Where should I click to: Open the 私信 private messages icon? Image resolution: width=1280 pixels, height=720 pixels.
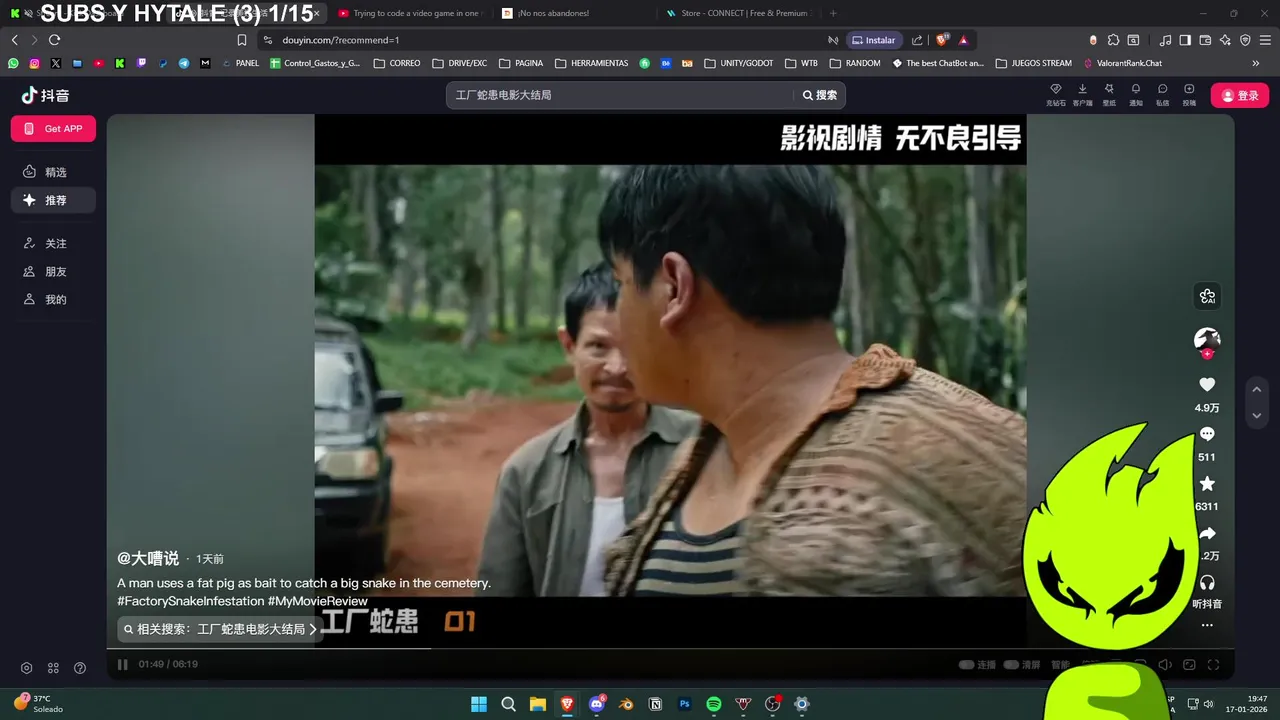tap(1162, 94)
